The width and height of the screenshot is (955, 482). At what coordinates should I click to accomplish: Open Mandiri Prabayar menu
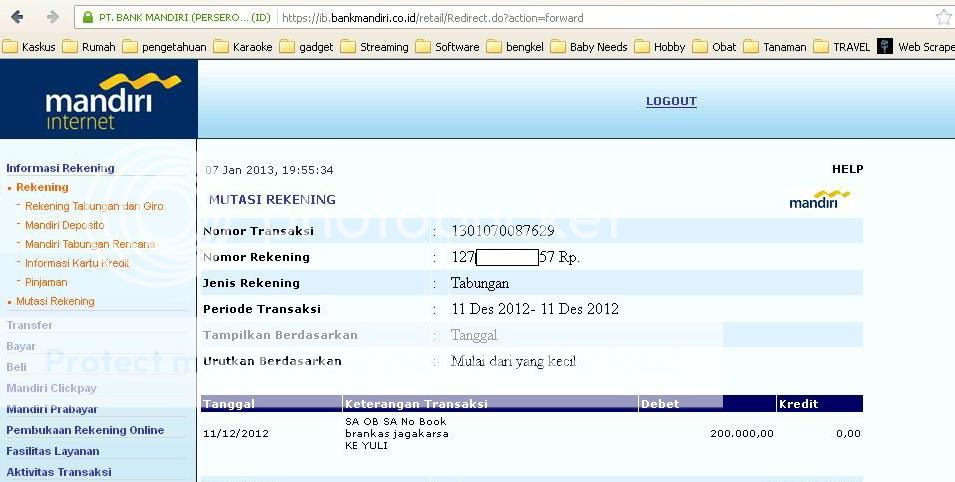pos(52,409)
